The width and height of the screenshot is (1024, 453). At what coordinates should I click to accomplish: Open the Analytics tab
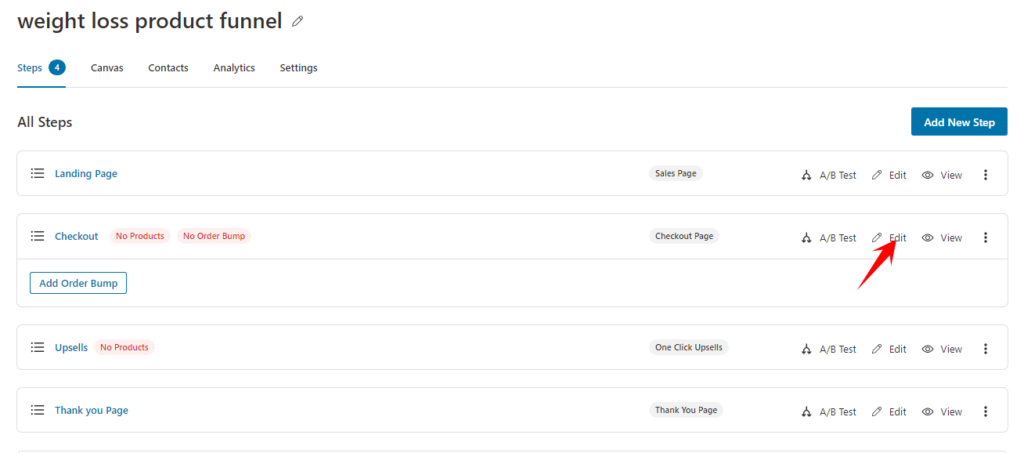point(234,68)
